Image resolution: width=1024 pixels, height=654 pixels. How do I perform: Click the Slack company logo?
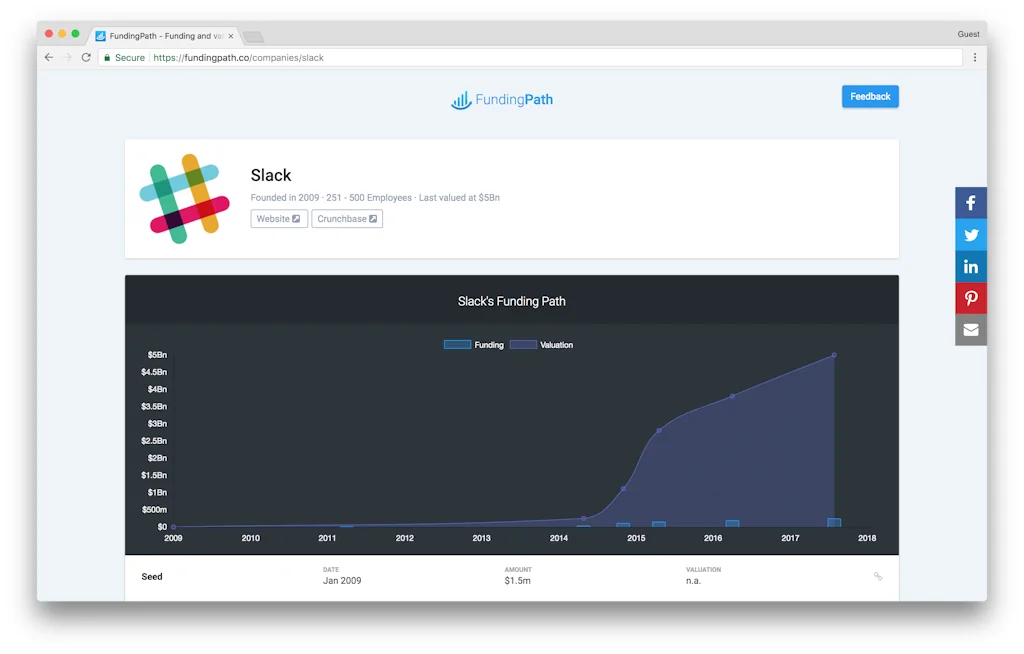pos(184,197)
